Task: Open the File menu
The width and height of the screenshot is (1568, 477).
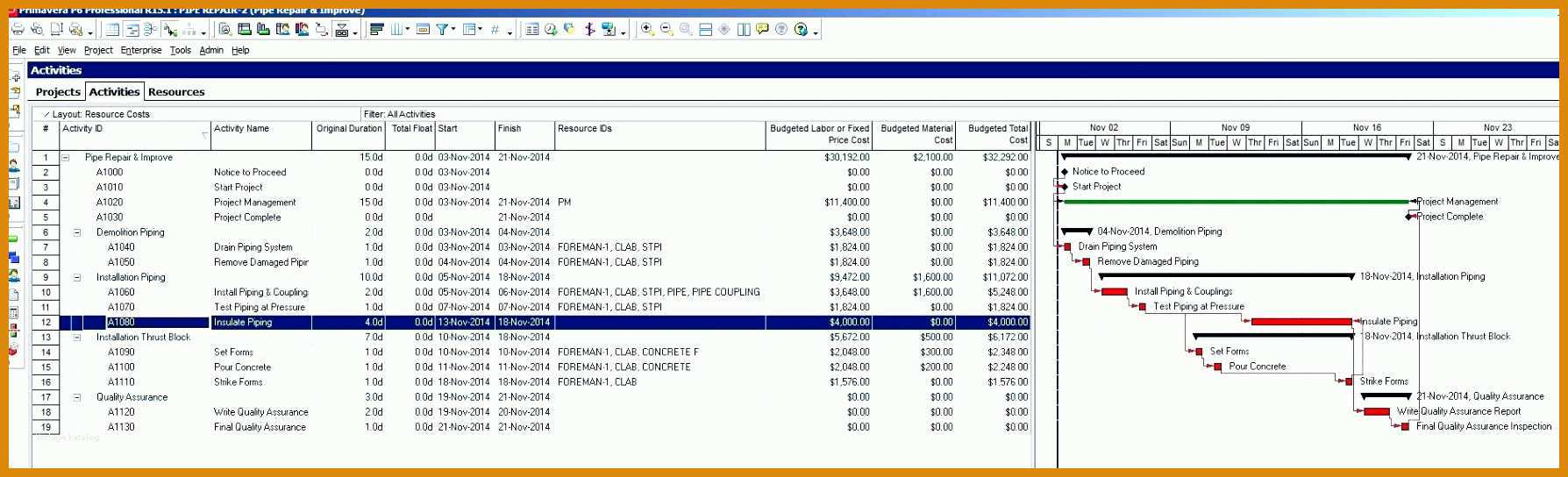Action: click(x=19, y=50)
